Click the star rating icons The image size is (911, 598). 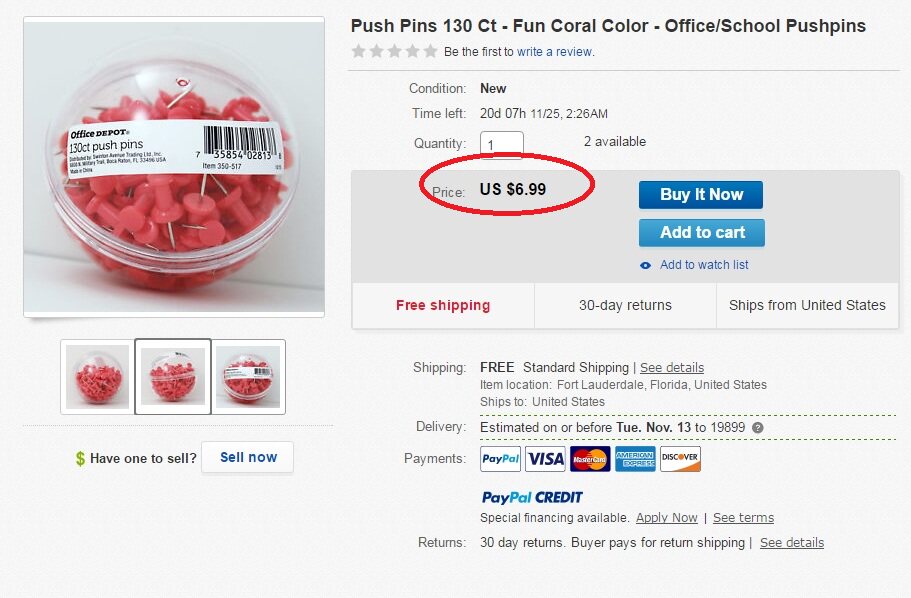(x=394, y=51)
